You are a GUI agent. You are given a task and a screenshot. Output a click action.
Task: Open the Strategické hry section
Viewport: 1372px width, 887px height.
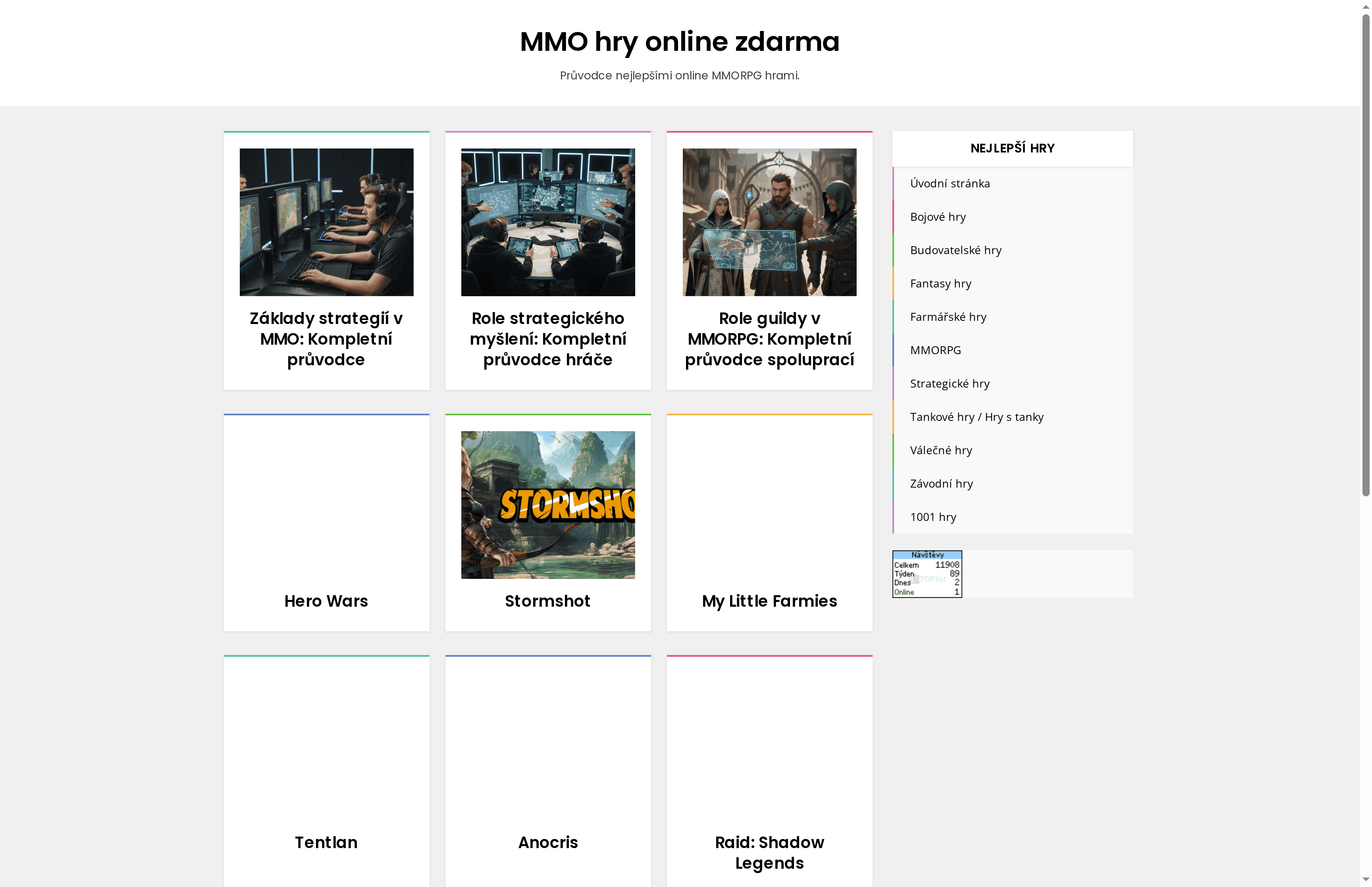949,383
